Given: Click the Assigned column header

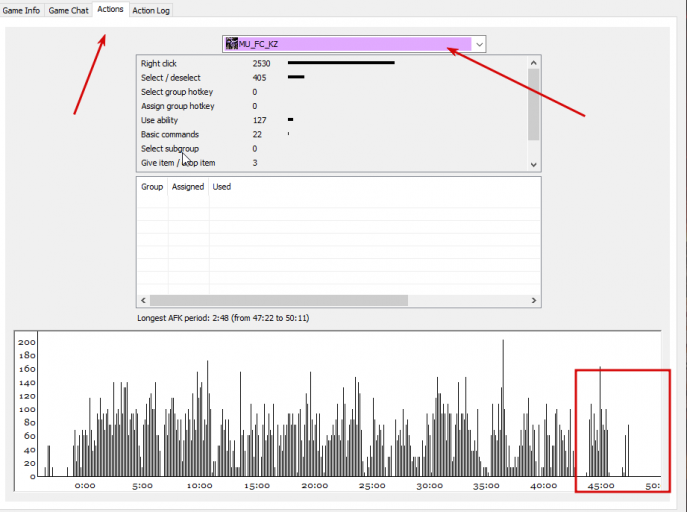Looking at the screenshot, I should tap(188, 187).
